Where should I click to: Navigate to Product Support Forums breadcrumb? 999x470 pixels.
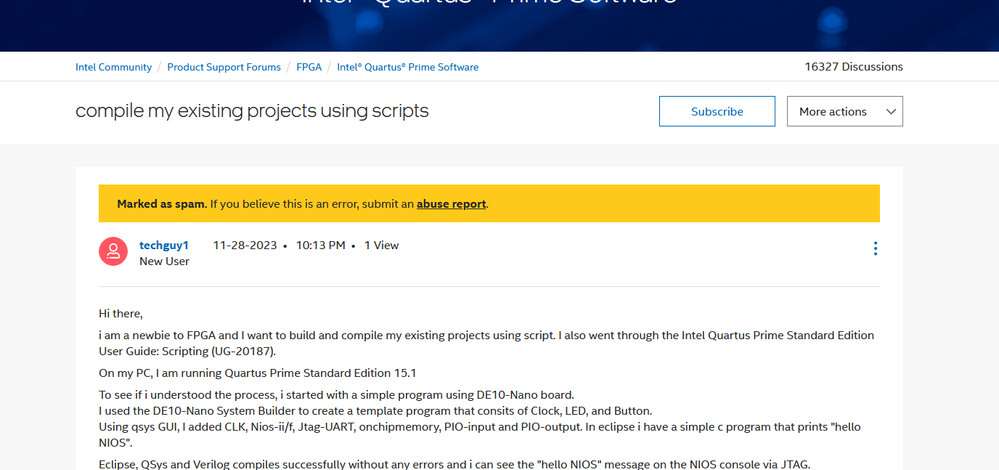click(x=224, y=67)
